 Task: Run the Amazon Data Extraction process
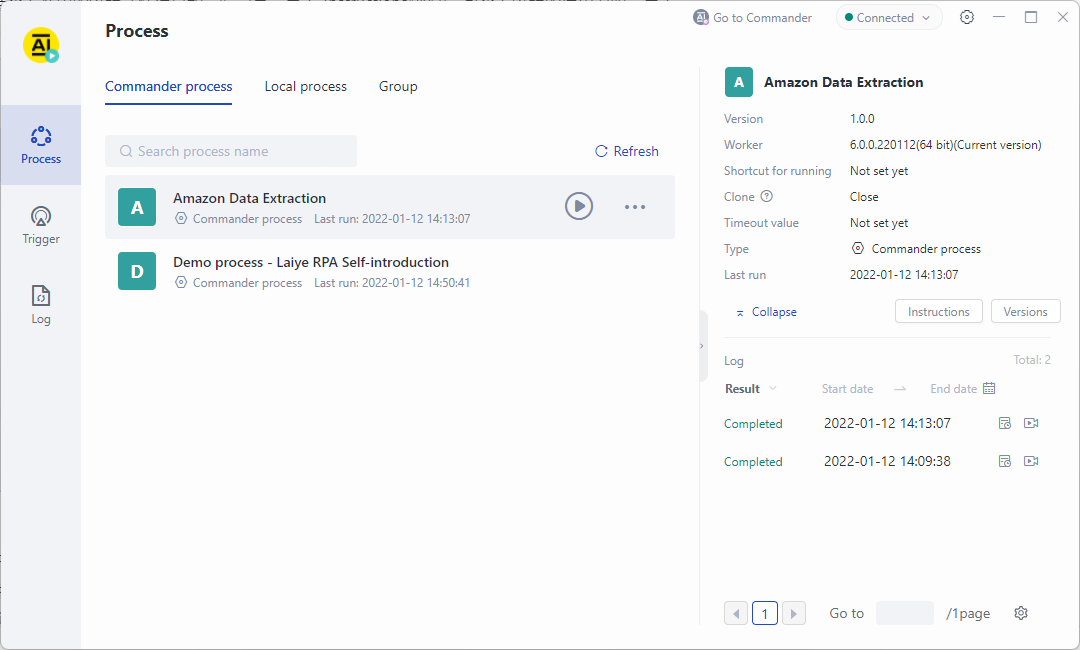(x=579, y=207)
